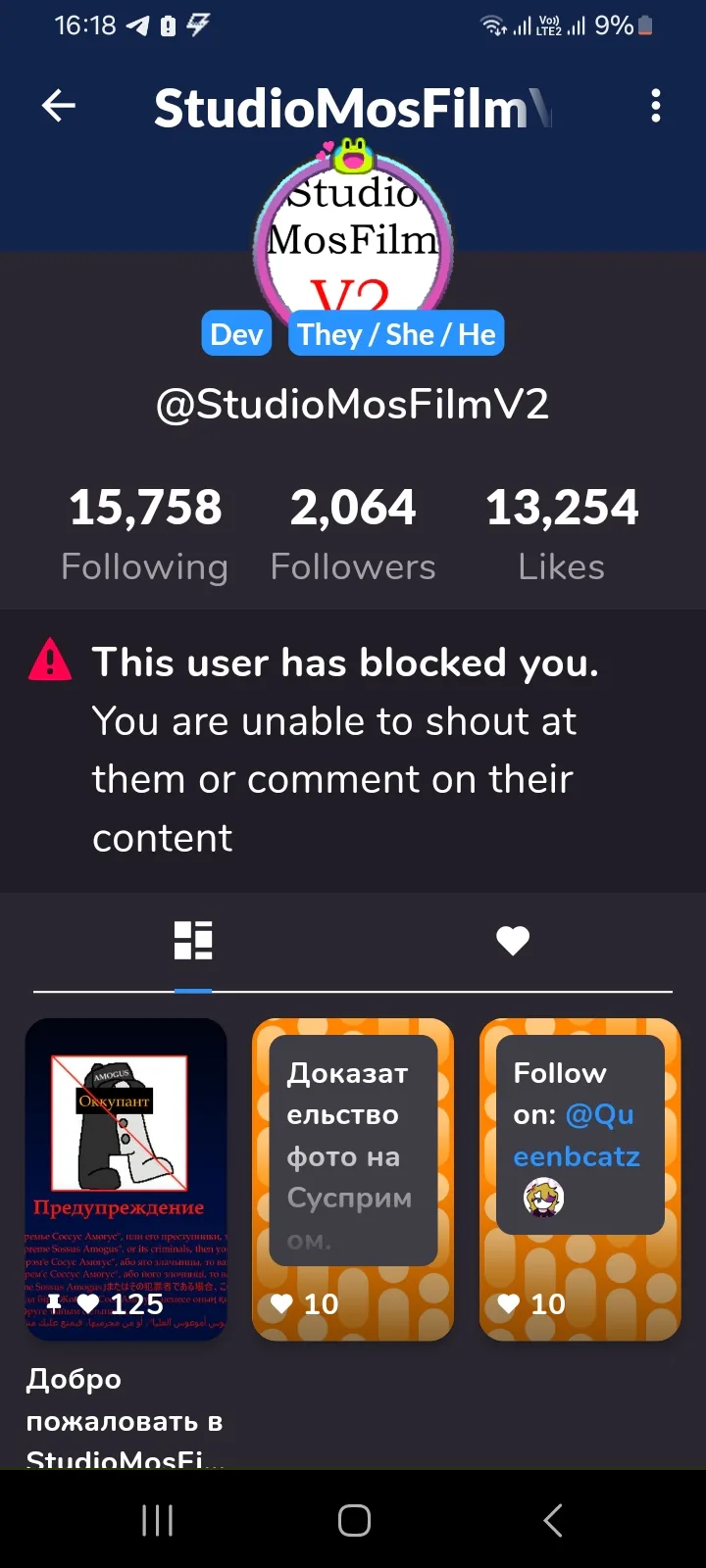This screenshot has width=706, height=1568.
Task: Open the three-dot overflow menu
Action: 656,106
